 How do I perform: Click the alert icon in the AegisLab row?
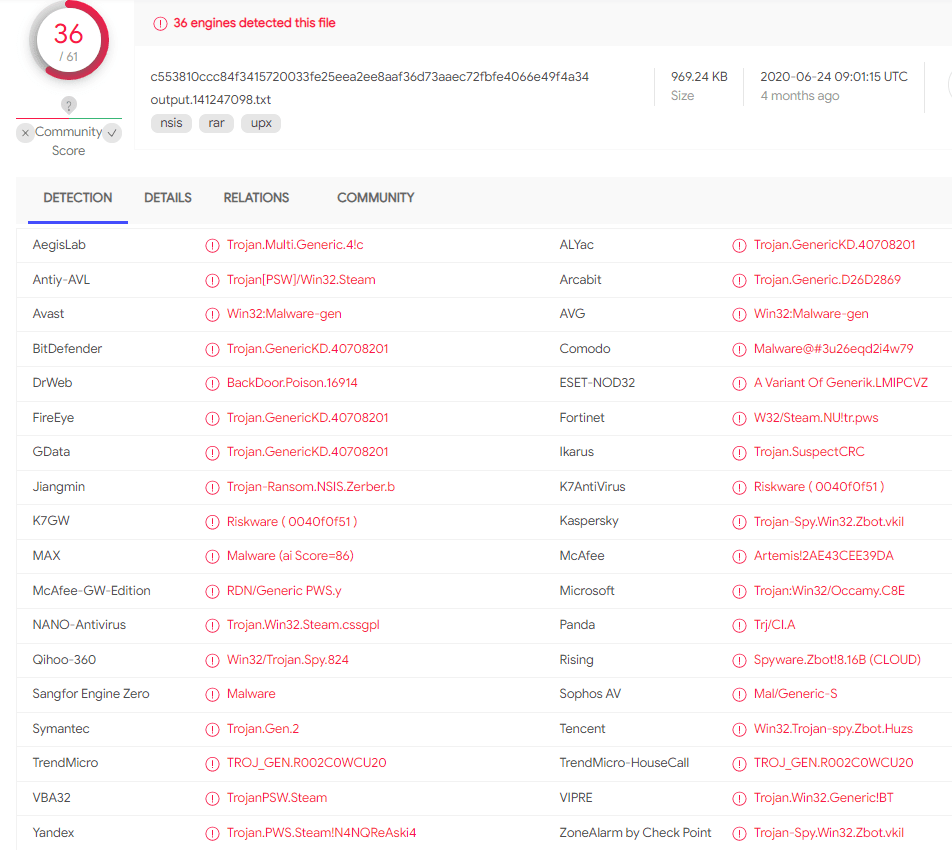pyautogui.click(x=212, y=246)
